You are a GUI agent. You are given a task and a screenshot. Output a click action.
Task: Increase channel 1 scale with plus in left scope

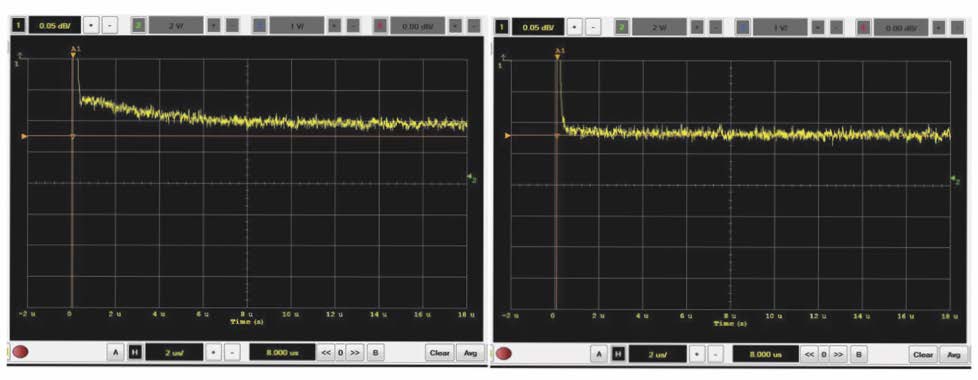click(92, 25)
